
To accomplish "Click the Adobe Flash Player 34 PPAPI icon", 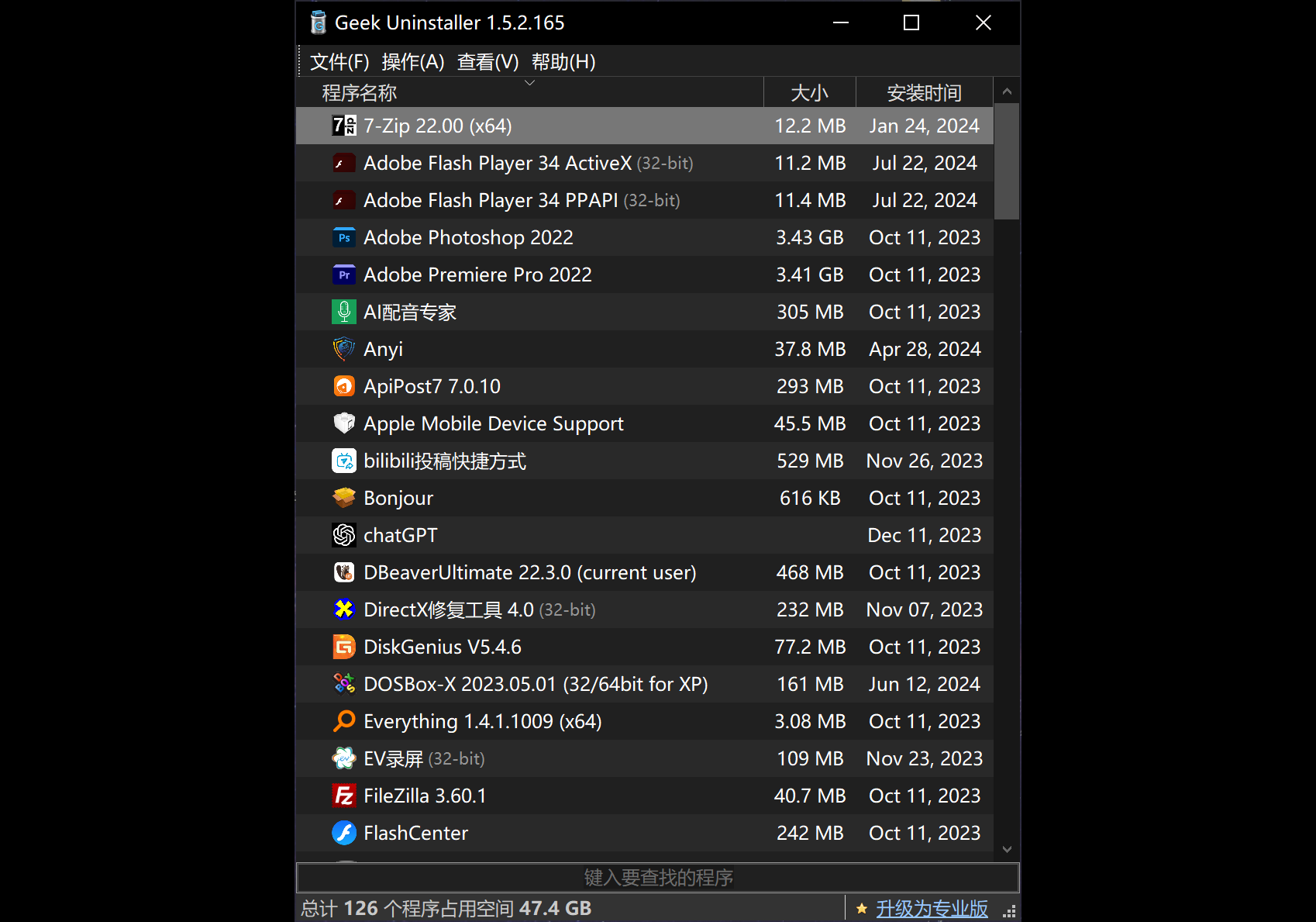I will coord(344,200).
